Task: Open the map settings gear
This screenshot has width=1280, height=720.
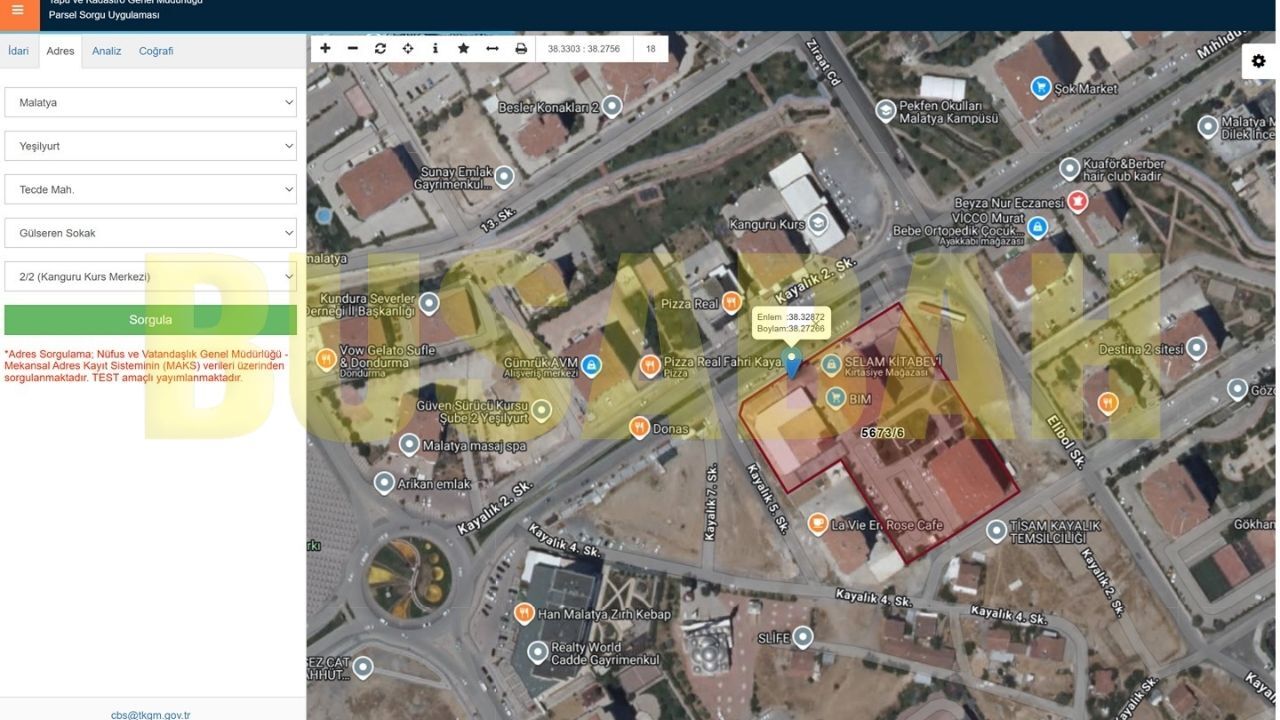Action: (1258, 61)
